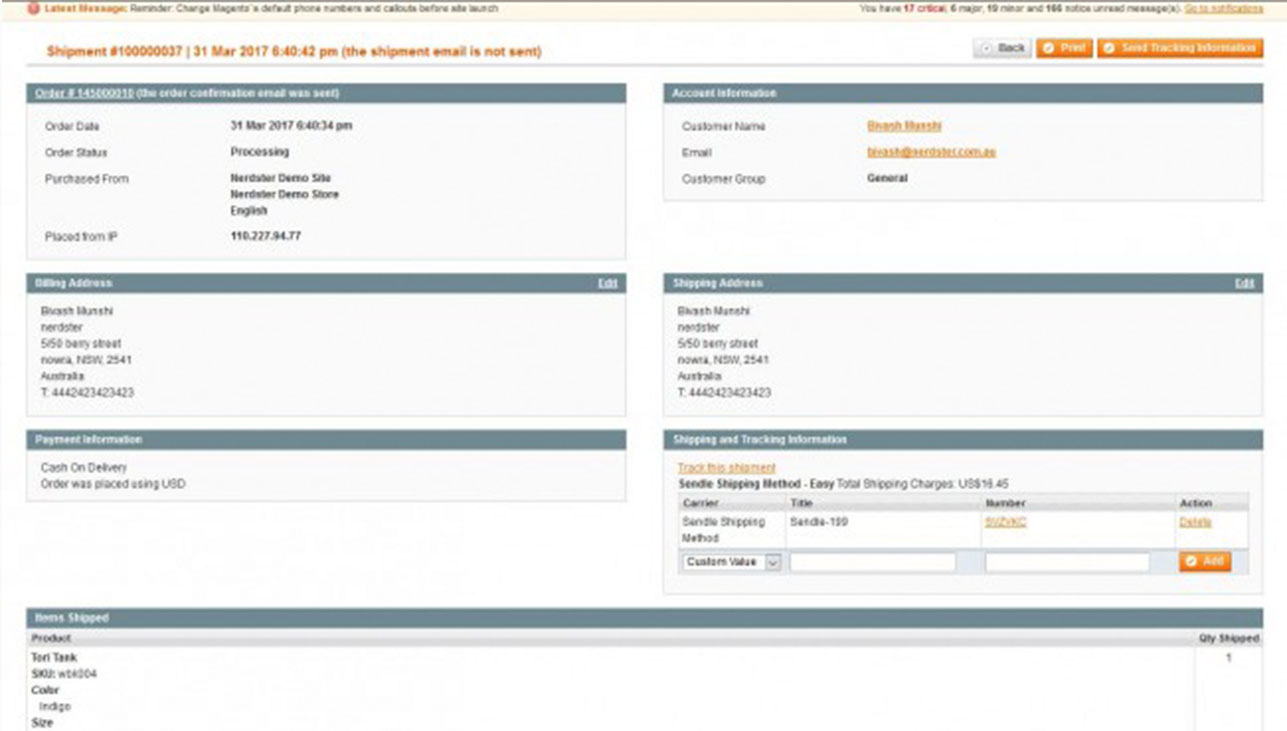Click the customer email address link

[x=931, y=152]
